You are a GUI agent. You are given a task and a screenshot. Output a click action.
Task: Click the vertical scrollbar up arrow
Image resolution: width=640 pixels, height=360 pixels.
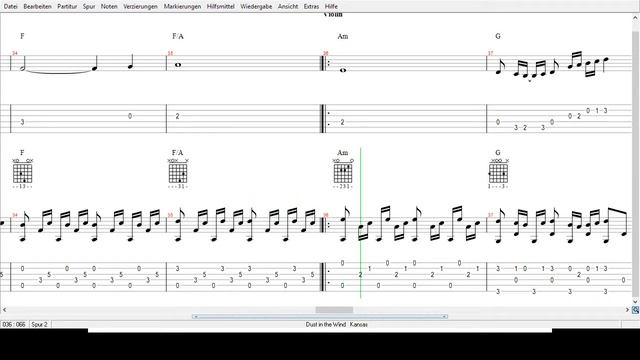click(636, 18)
